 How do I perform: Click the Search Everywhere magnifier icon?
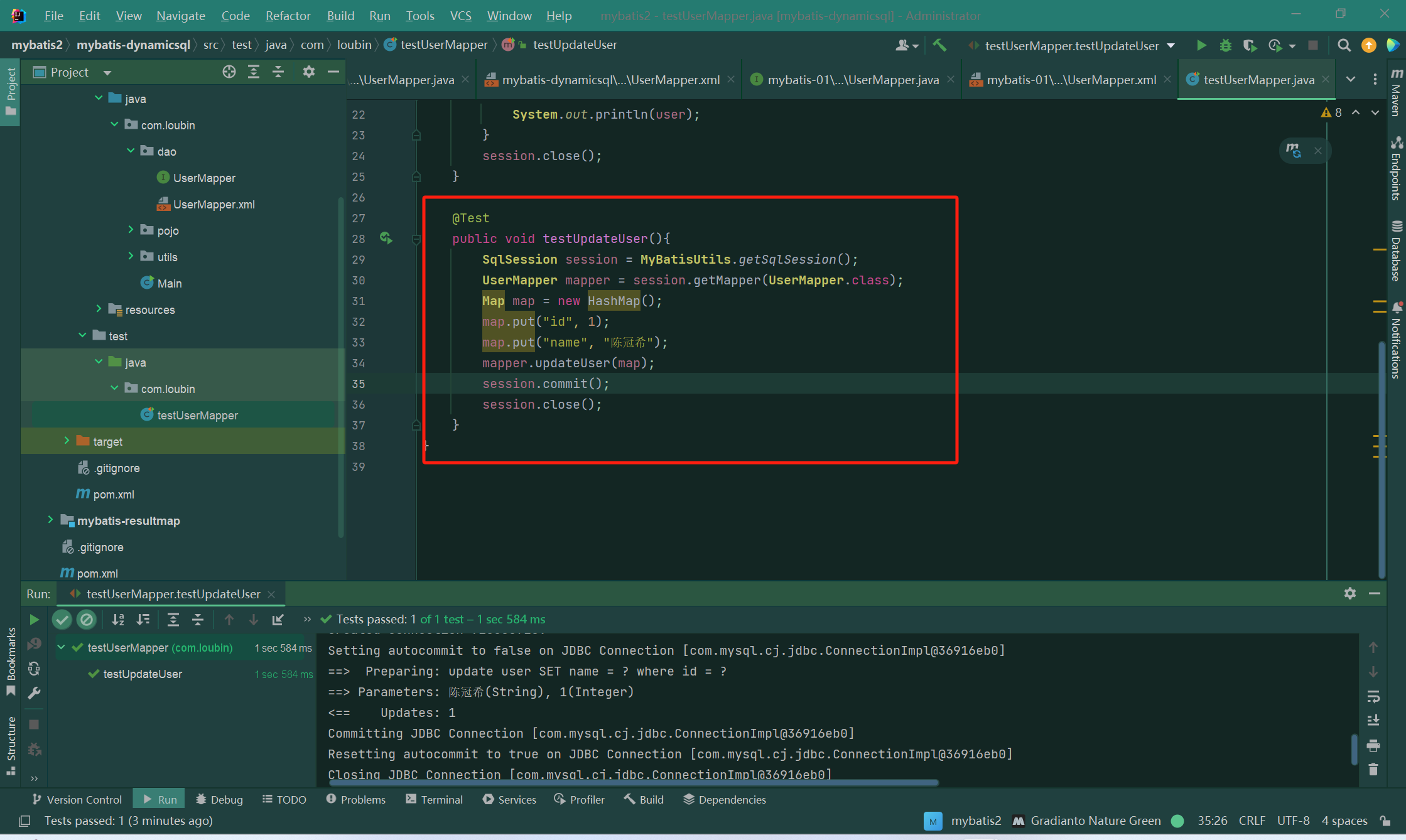coord(1344,45)
